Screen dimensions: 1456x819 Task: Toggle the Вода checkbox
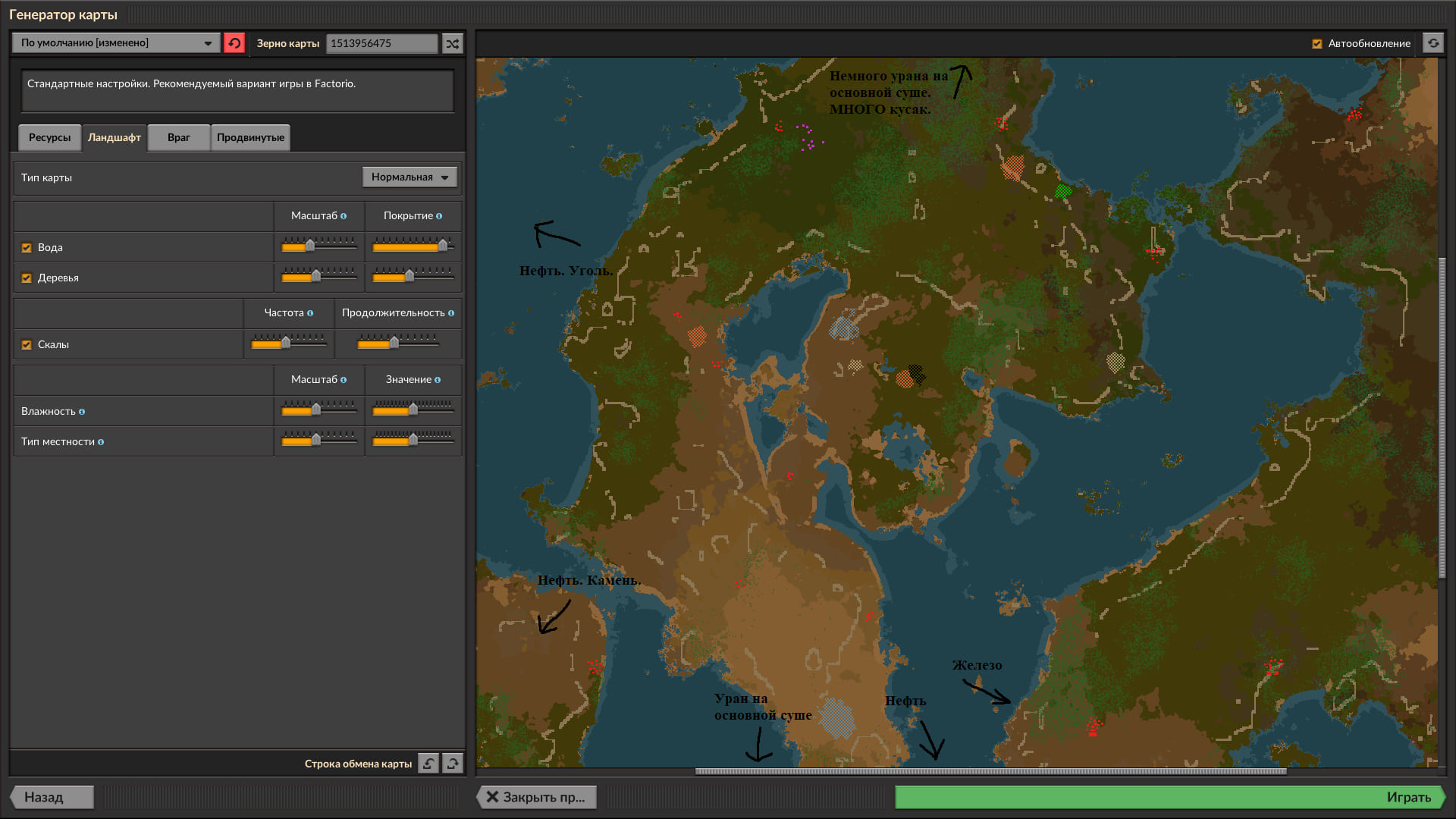point(27,248)
